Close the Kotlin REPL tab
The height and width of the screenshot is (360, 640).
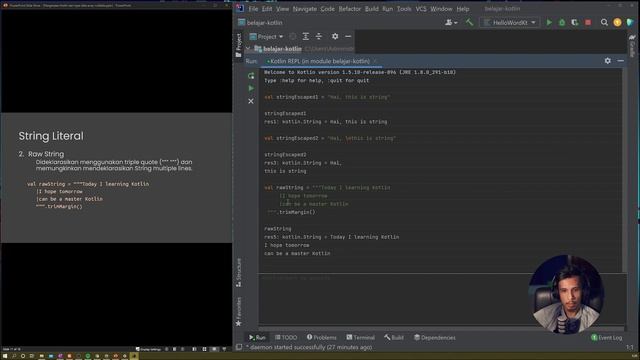[375, 61]
